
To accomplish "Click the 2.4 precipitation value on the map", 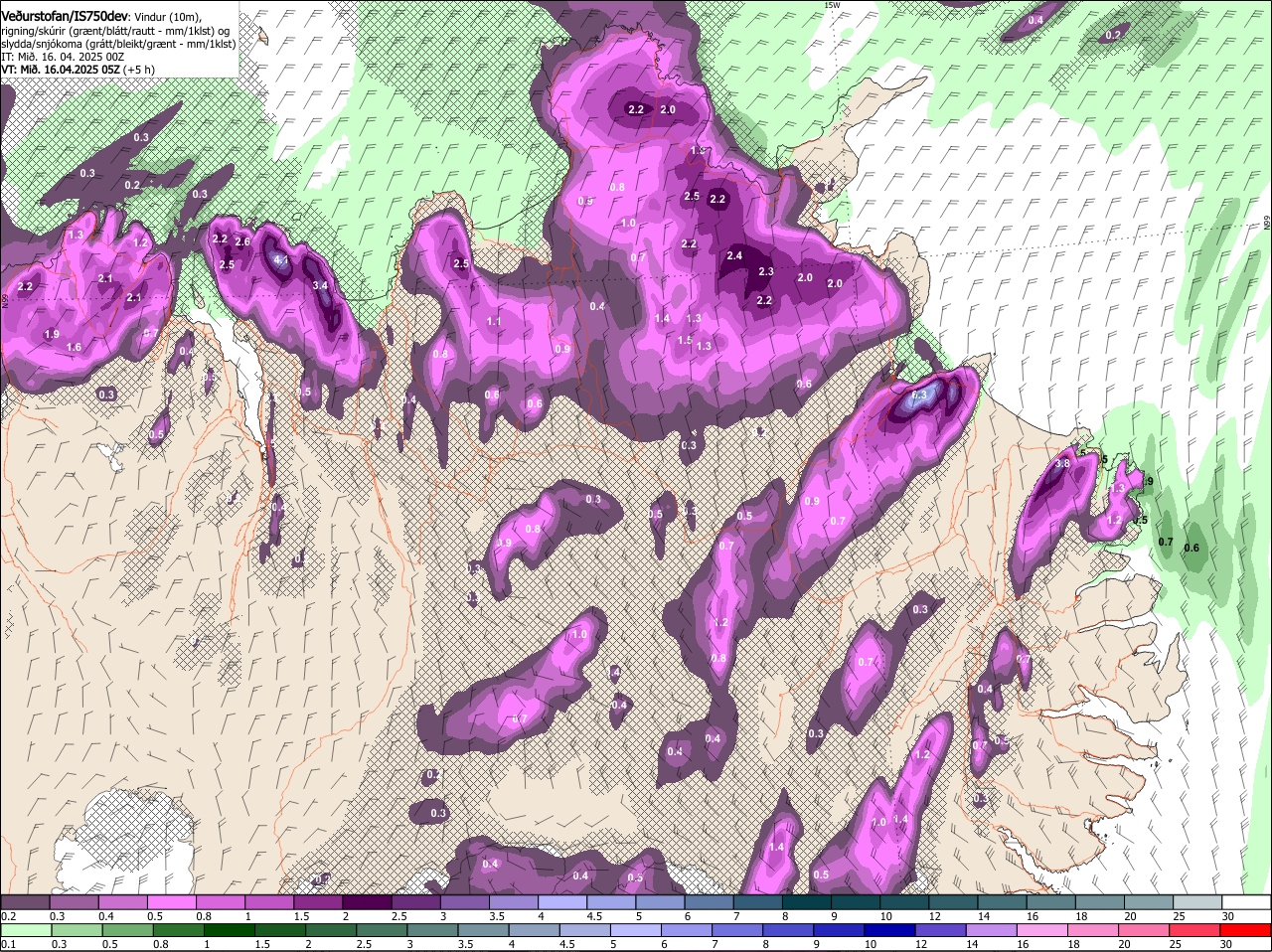I will coord(734,255).
